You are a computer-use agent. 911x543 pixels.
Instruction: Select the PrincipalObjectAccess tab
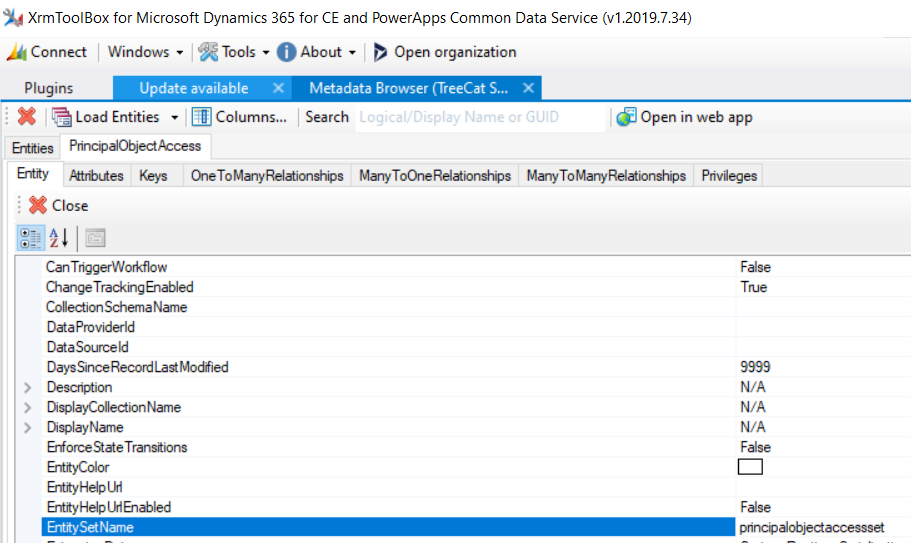click(x=135, y=146)
